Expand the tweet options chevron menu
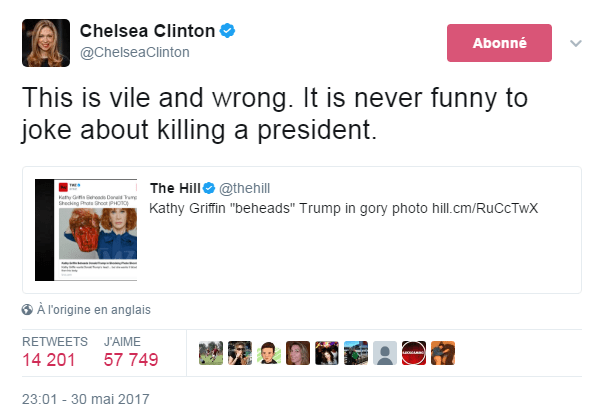This screenshot has width=603, height=416. pyautogui.click(x=576, y=44)
